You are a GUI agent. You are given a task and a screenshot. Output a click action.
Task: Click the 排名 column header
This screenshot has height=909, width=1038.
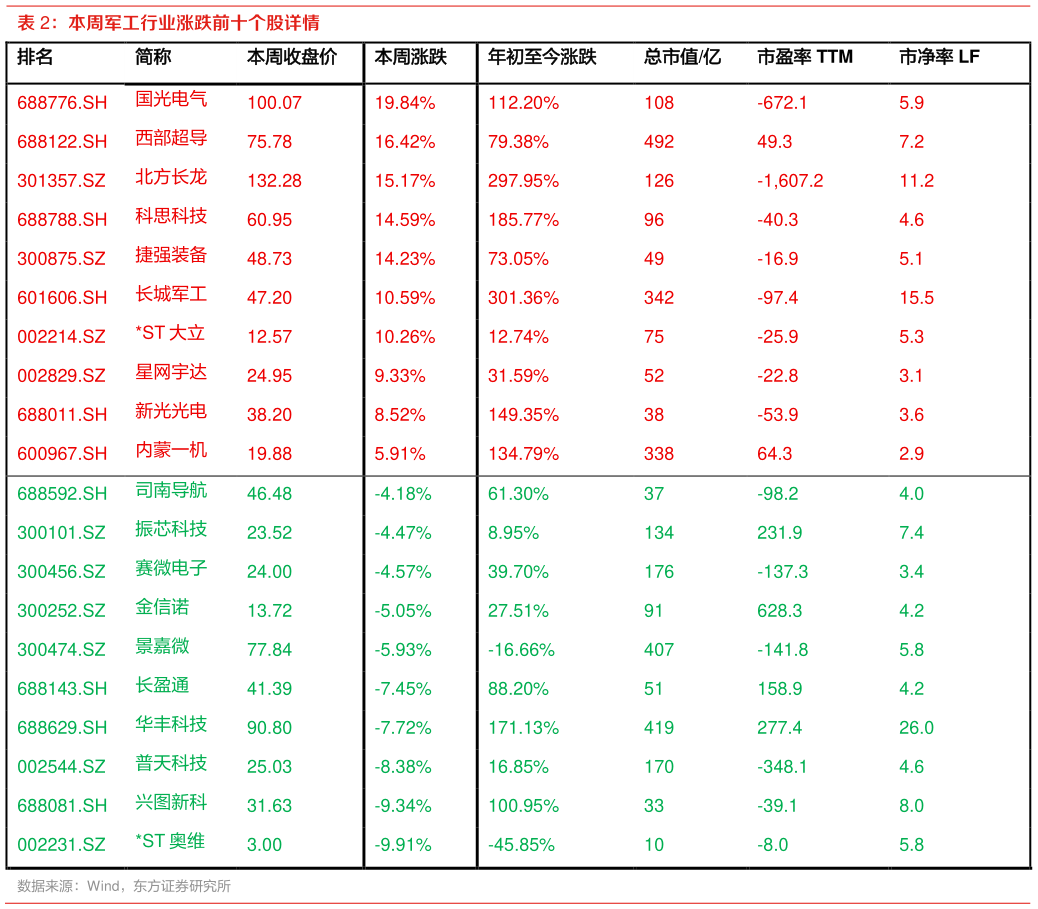[35, 58]
